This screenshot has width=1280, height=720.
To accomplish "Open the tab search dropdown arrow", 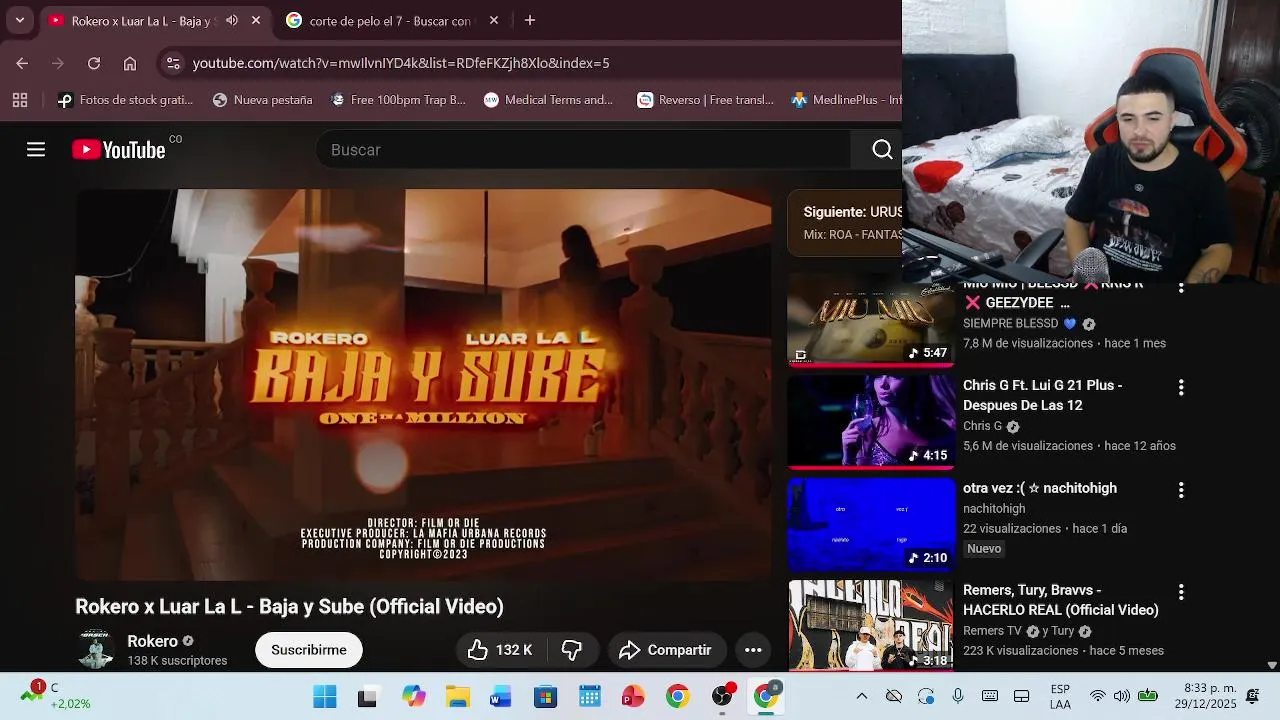I will point(19,20).
